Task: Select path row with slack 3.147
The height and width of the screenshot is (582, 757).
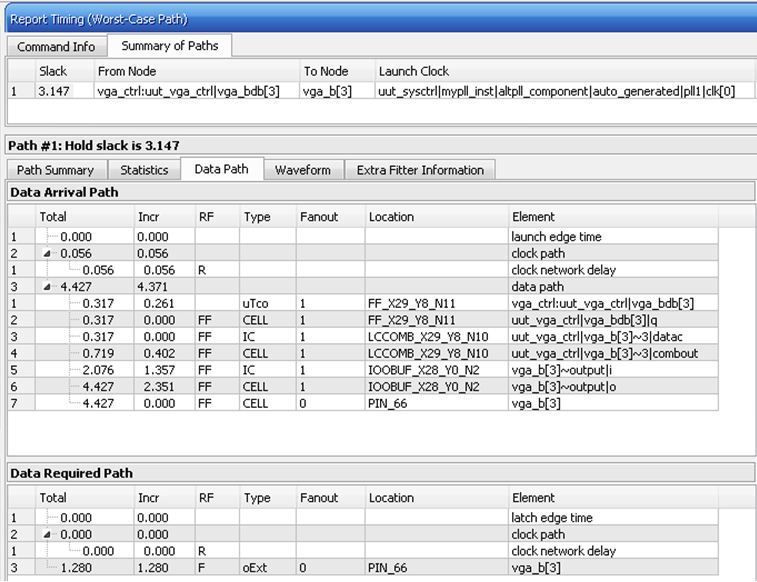Action: tap(381, 91)
